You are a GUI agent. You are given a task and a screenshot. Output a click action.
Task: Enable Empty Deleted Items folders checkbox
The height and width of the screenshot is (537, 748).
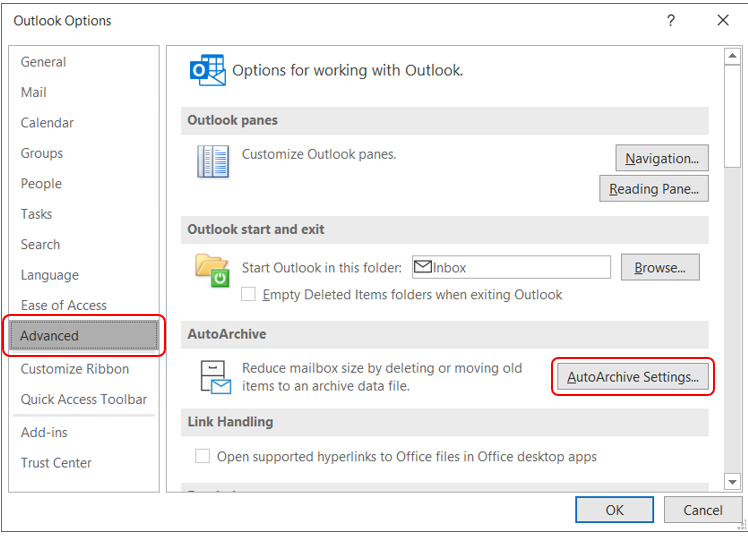tap(249, 295)
